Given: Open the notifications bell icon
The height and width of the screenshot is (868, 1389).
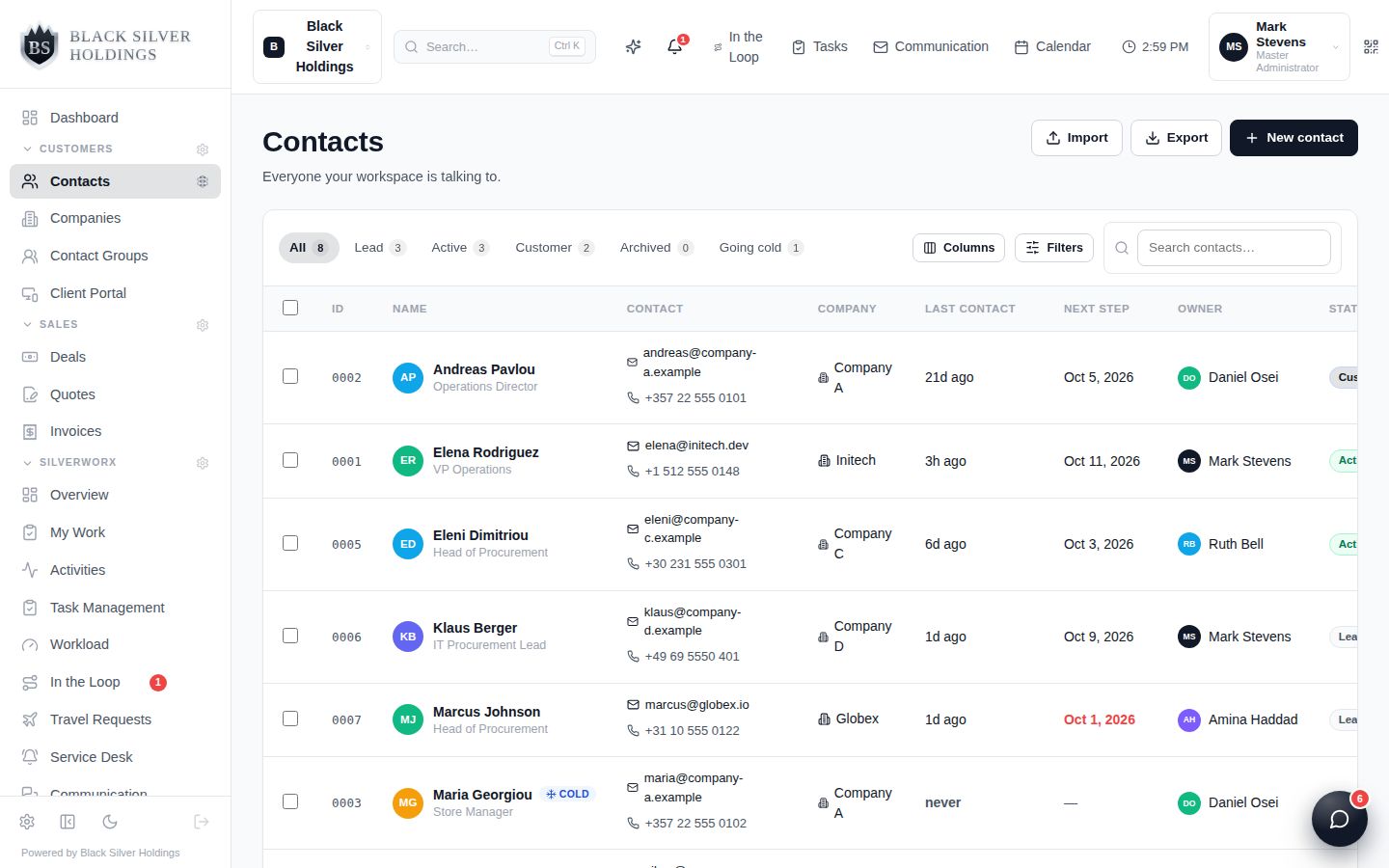Looking at the screenshot, I should pyautogui.click(x=675, y=46).
